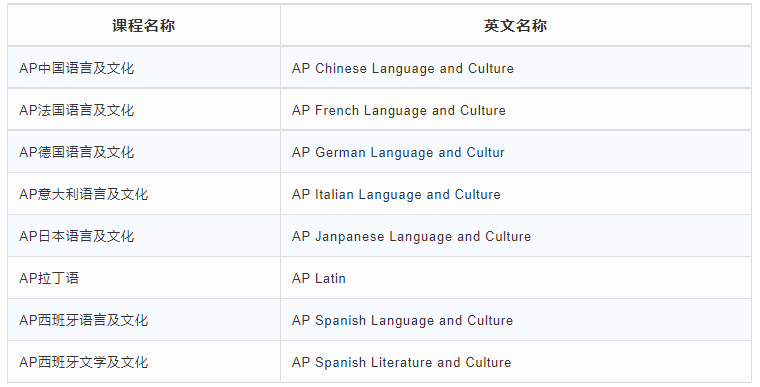Select the AP Latin text
760x387 pixels.
coord(319,278)
